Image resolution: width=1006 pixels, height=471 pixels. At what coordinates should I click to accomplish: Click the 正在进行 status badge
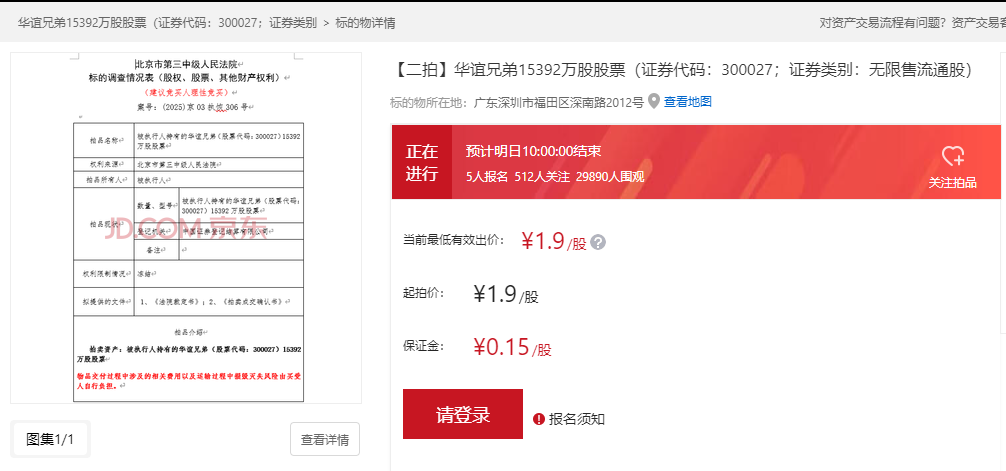pos(422,162)
